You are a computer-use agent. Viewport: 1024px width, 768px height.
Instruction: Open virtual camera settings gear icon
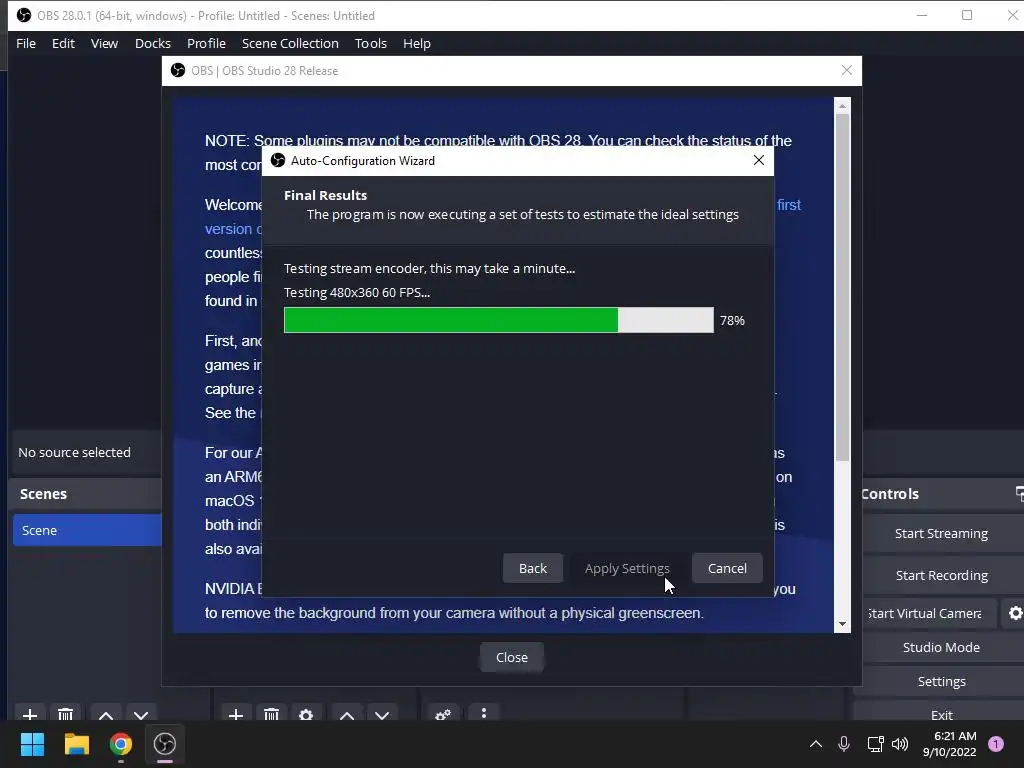(1014, 613)
